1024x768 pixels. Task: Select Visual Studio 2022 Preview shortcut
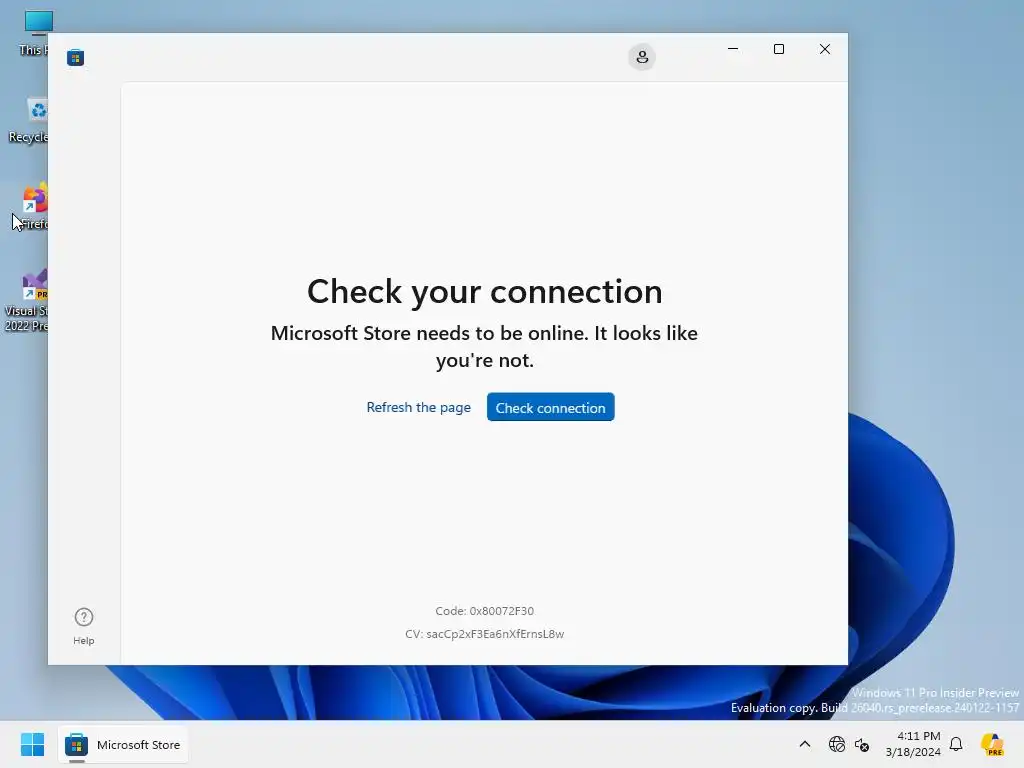point(27,300)
